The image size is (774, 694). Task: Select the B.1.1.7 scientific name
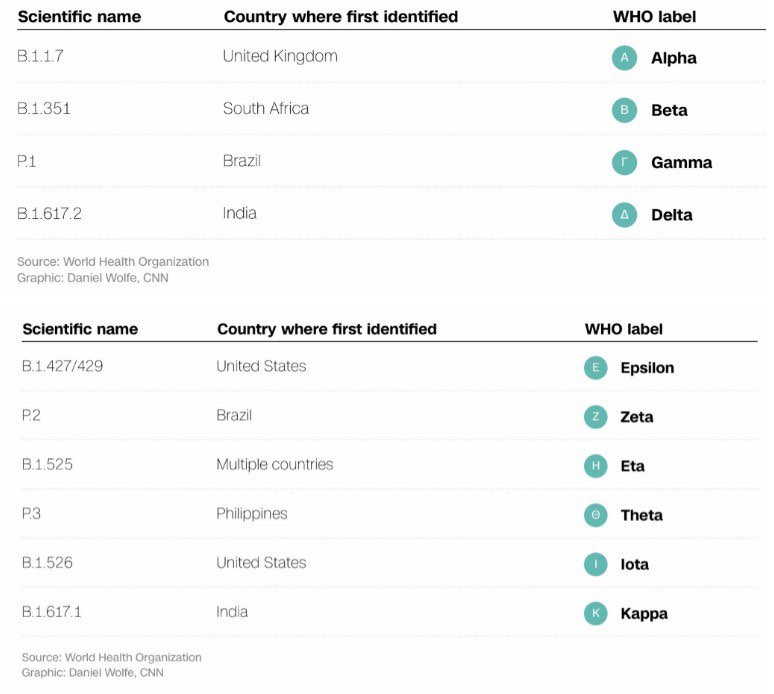[x=42, y=57]
